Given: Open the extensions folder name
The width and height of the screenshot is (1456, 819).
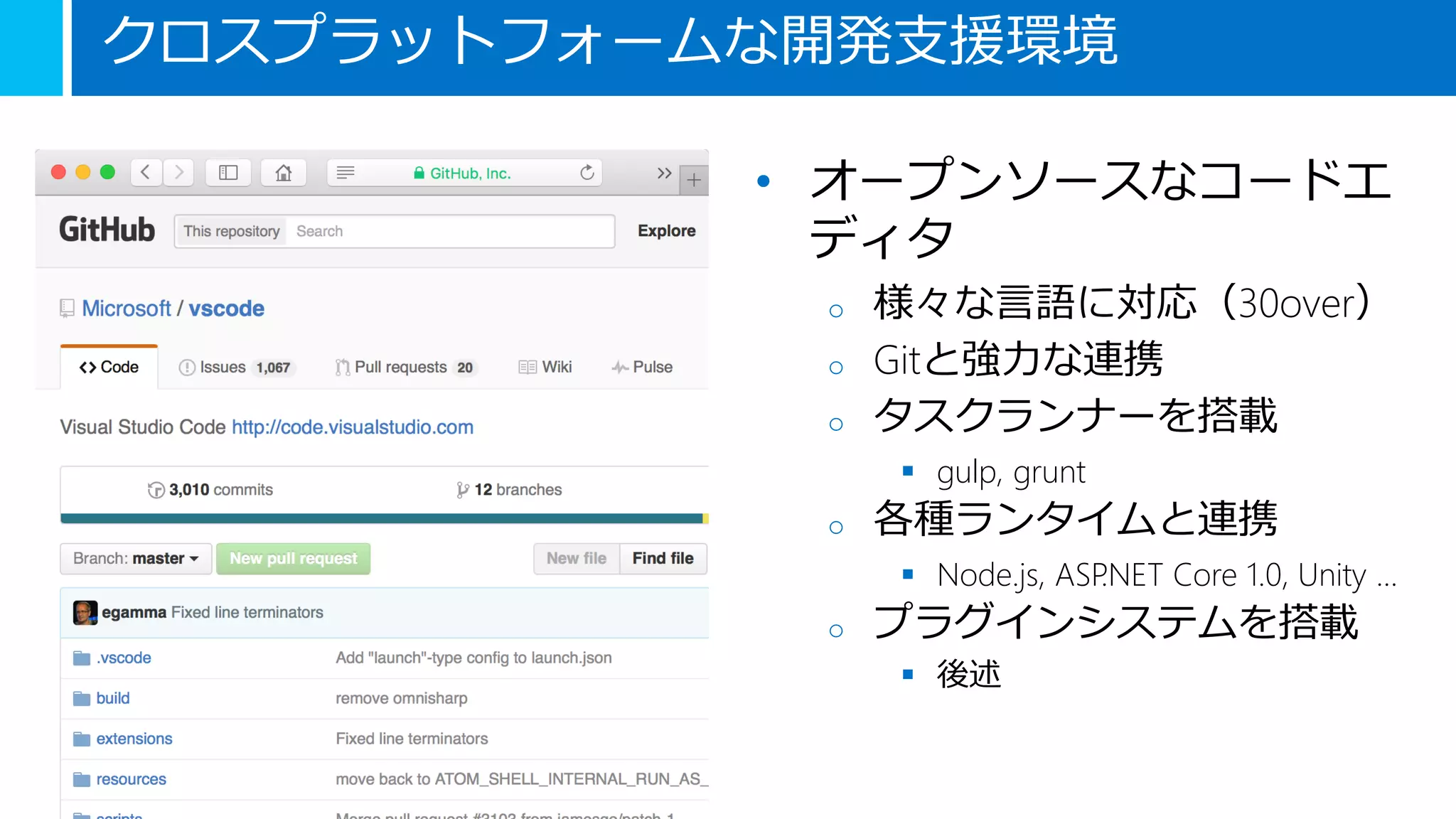Looking at the screenshot, I should [x=134, y=739].
